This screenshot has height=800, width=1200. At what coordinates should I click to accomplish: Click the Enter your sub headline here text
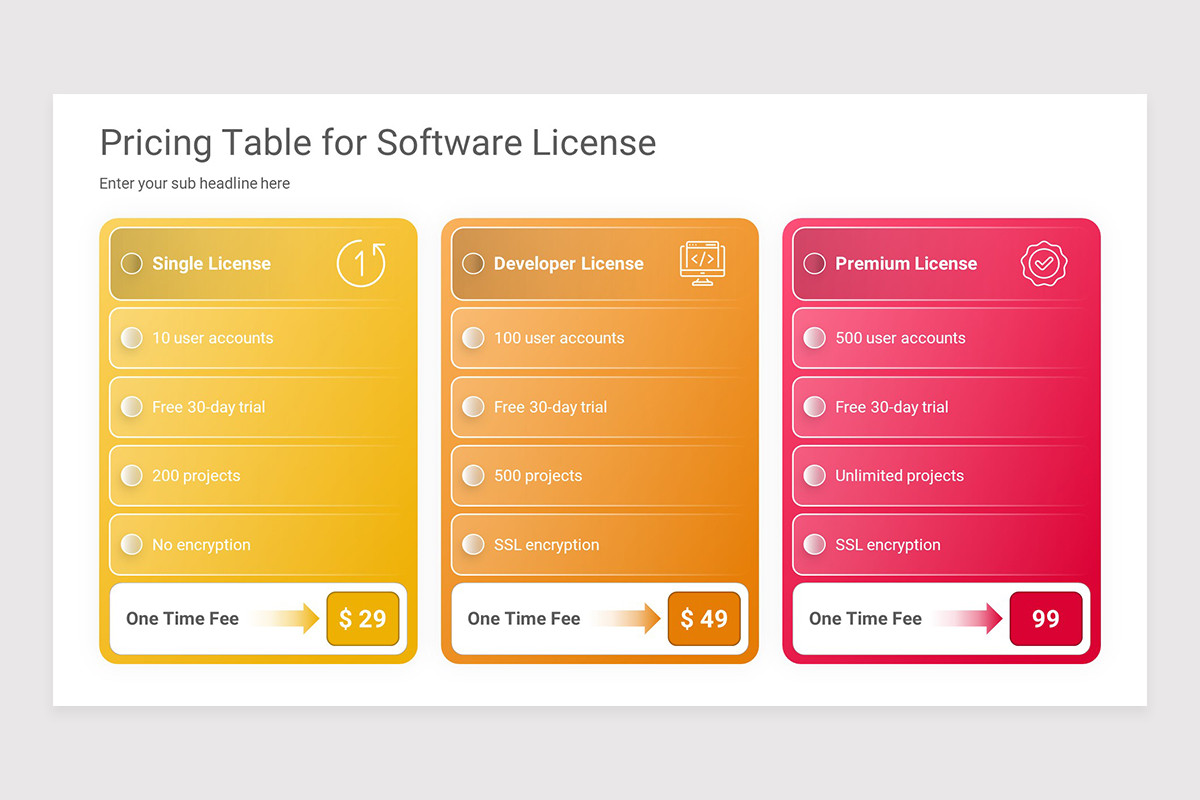pyautogui.click(x=194, y=183)
